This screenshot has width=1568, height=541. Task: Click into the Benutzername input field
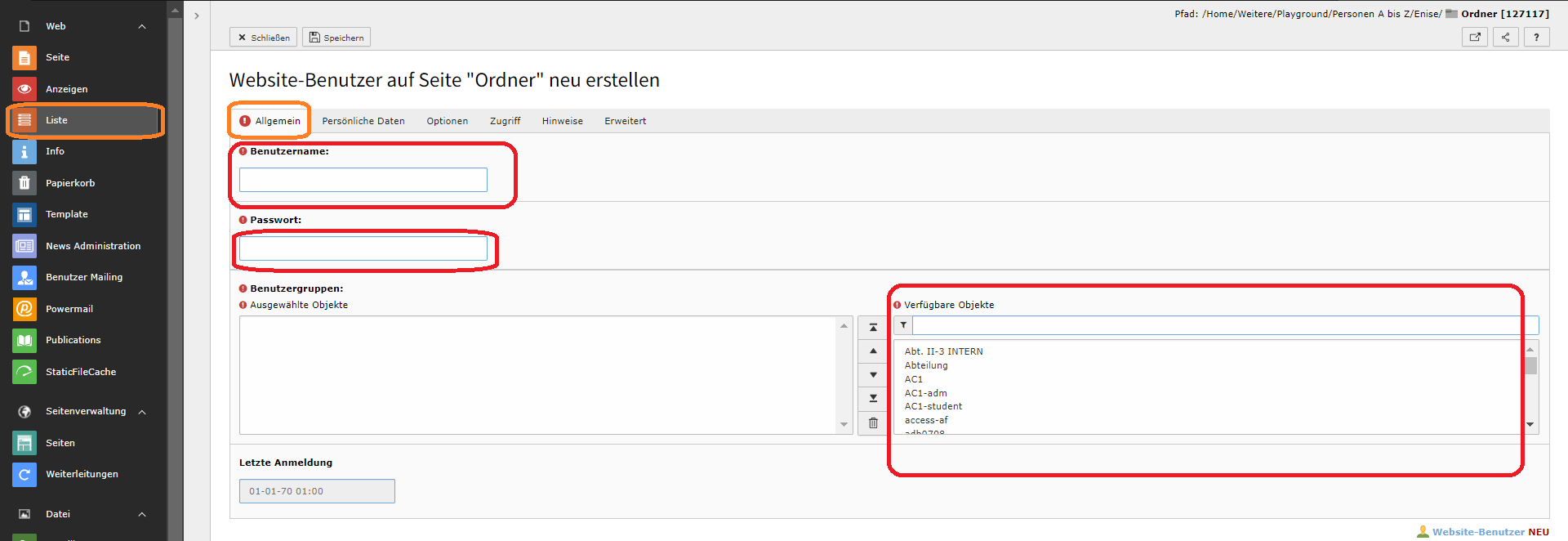(x=363, y=180)
